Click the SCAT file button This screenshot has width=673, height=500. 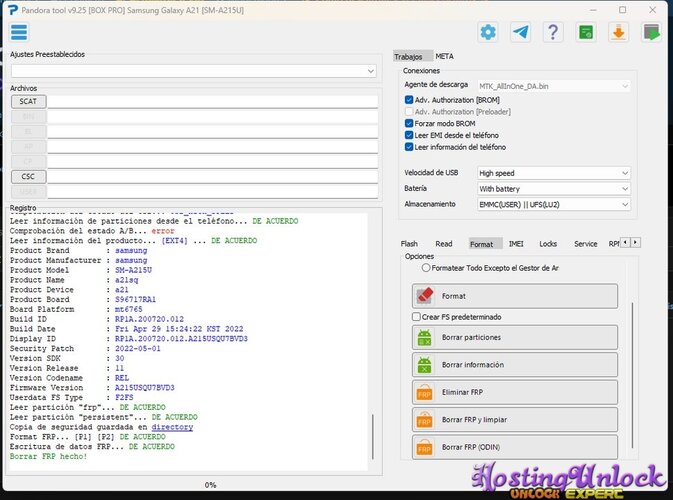(x=28, y=101)
